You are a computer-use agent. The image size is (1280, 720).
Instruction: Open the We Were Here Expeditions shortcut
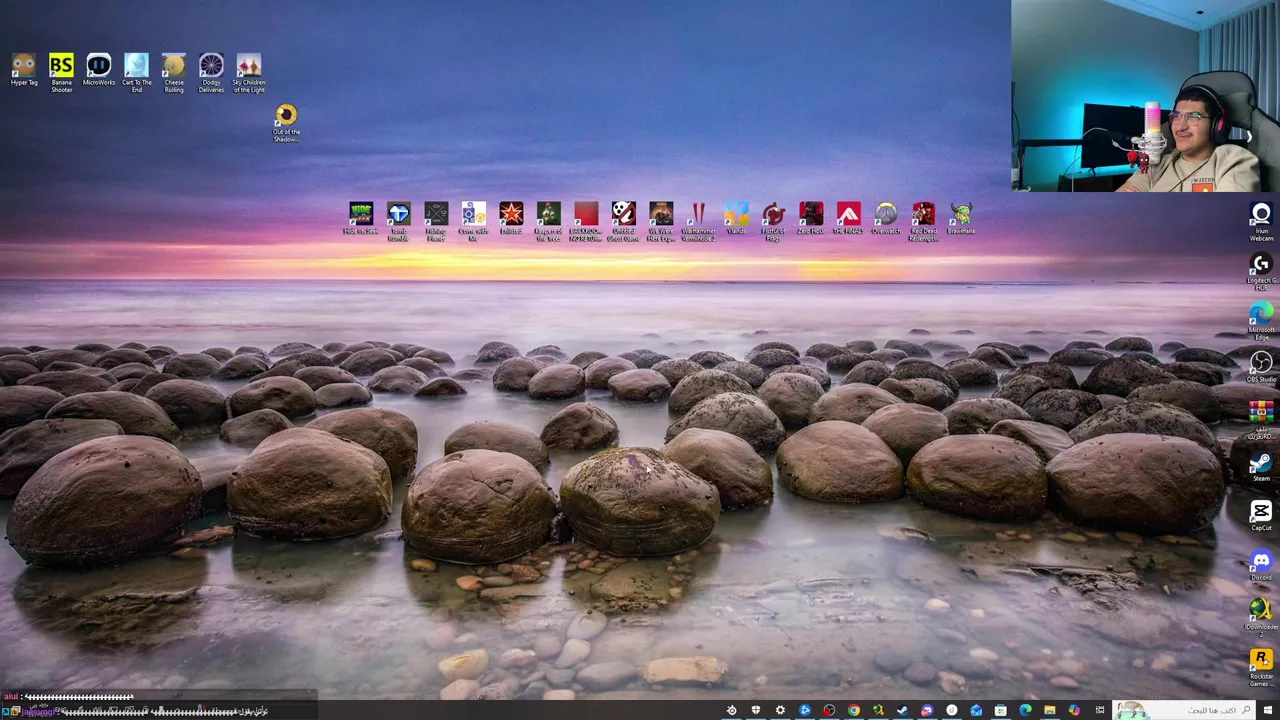661,221
